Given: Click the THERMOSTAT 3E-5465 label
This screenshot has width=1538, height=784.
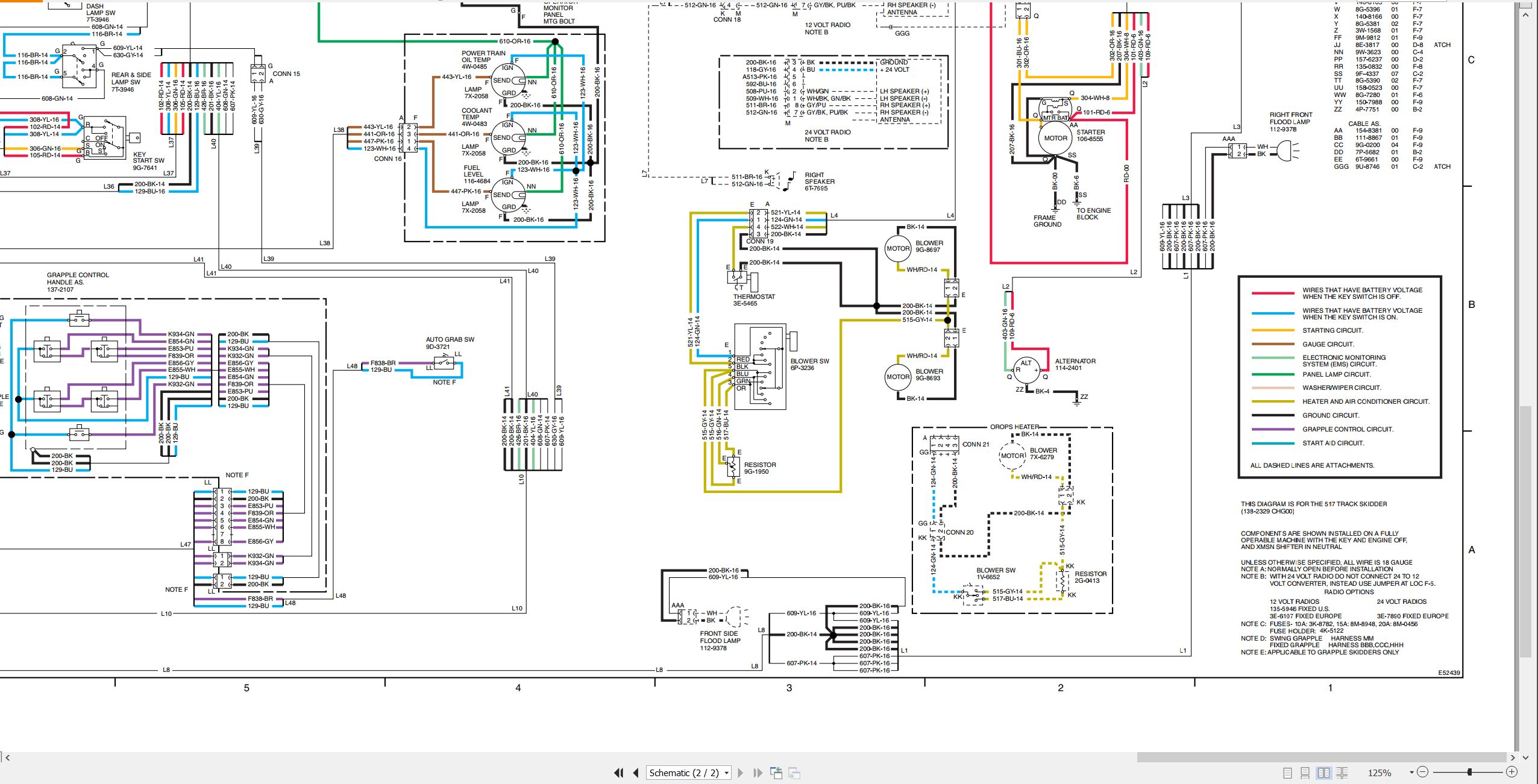Looking at the screenshot, I should click(x=754, y=300).
